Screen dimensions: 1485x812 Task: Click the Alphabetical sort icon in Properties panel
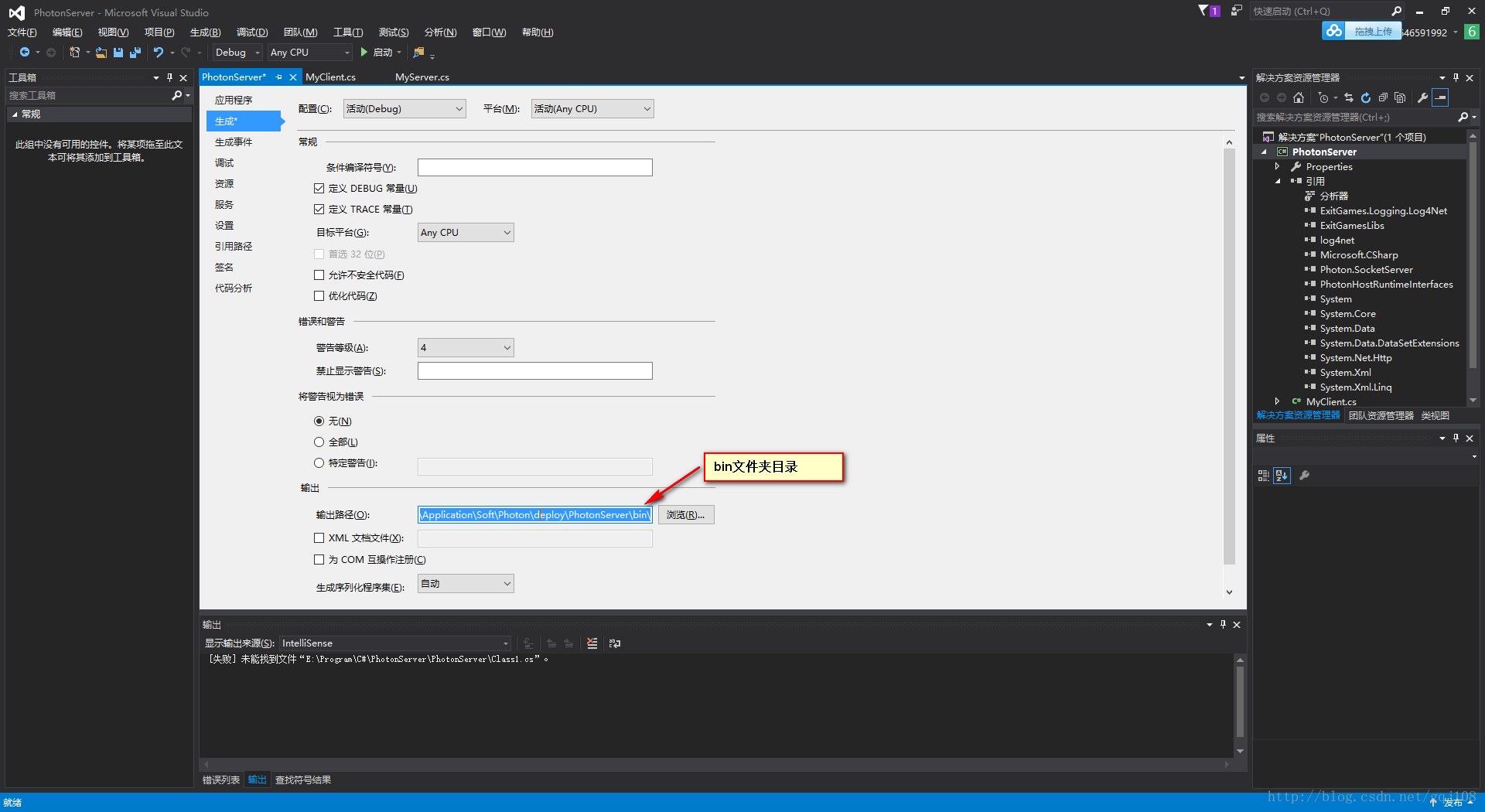(1282, 476)
